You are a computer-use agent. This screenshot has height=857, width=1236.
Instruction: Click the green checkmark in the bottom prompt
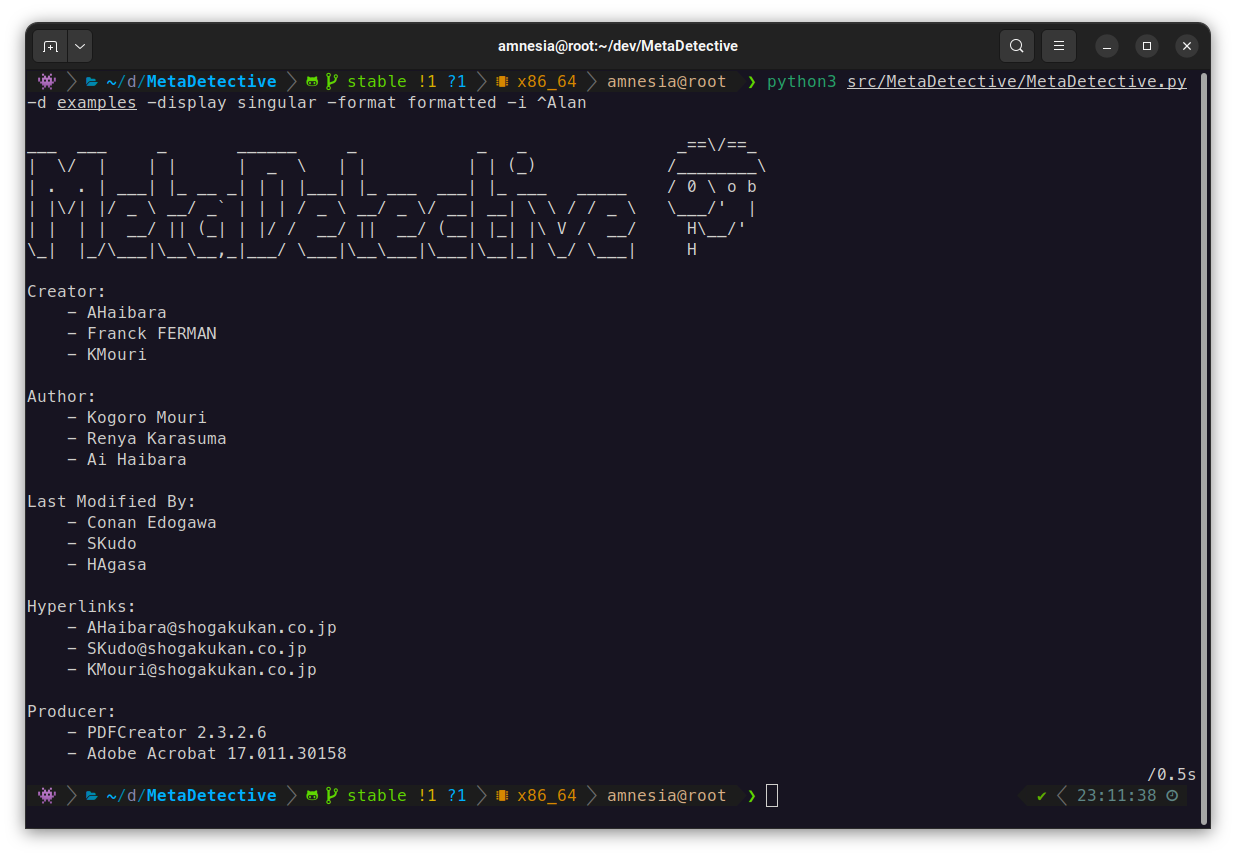[1040, 795]
